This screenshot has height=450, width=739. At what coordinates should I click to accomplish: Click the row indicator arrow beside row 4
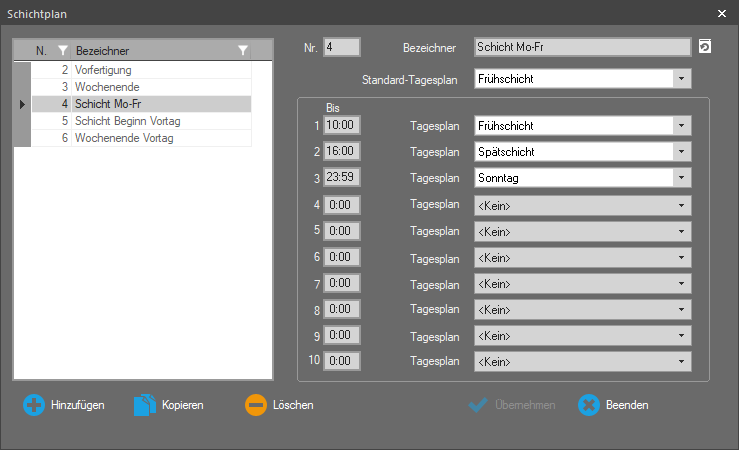22,104
